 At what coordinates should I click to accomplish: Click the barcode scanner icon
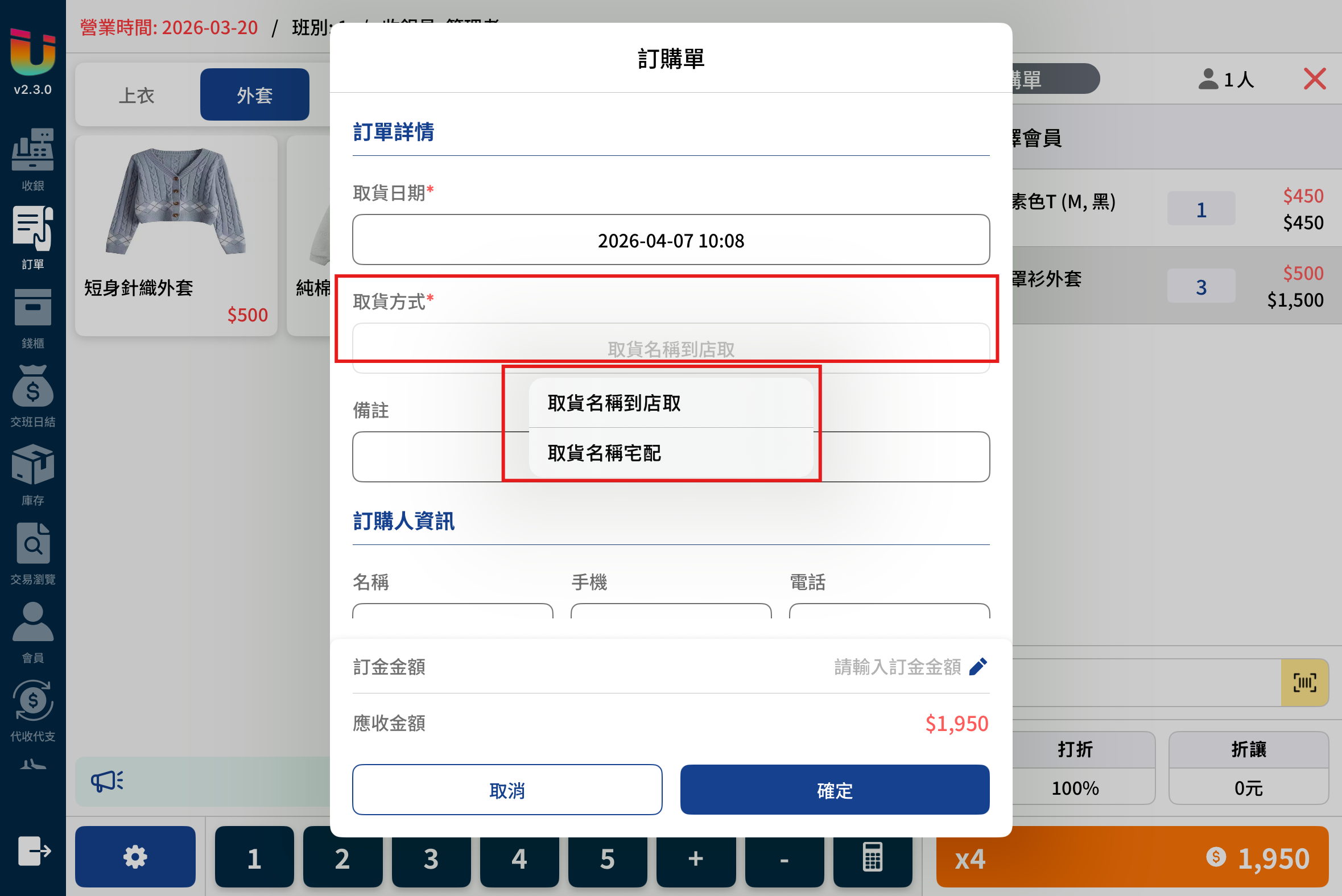[1304, 683]
